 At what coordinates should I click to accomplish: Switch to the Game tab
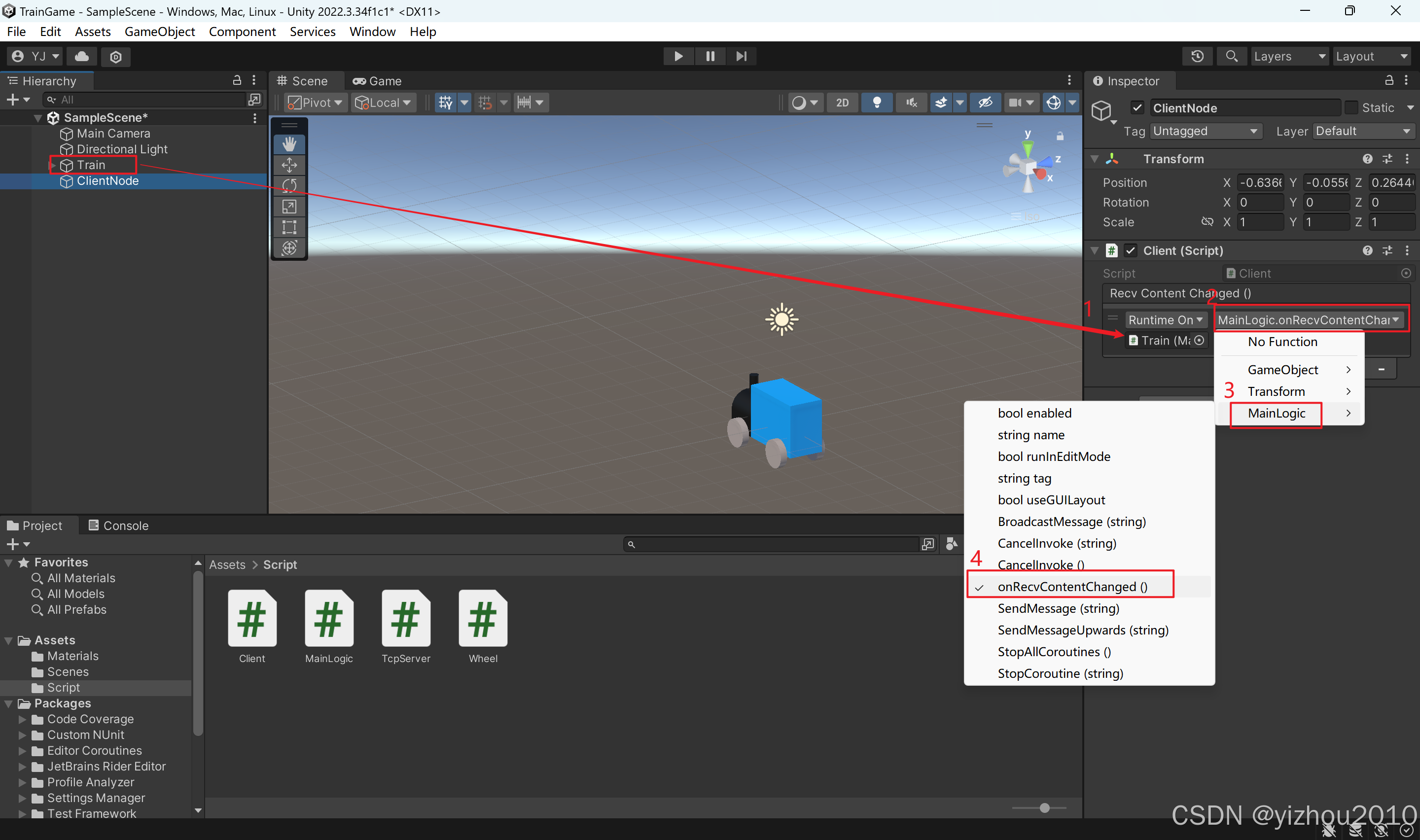tap(377, 81)
